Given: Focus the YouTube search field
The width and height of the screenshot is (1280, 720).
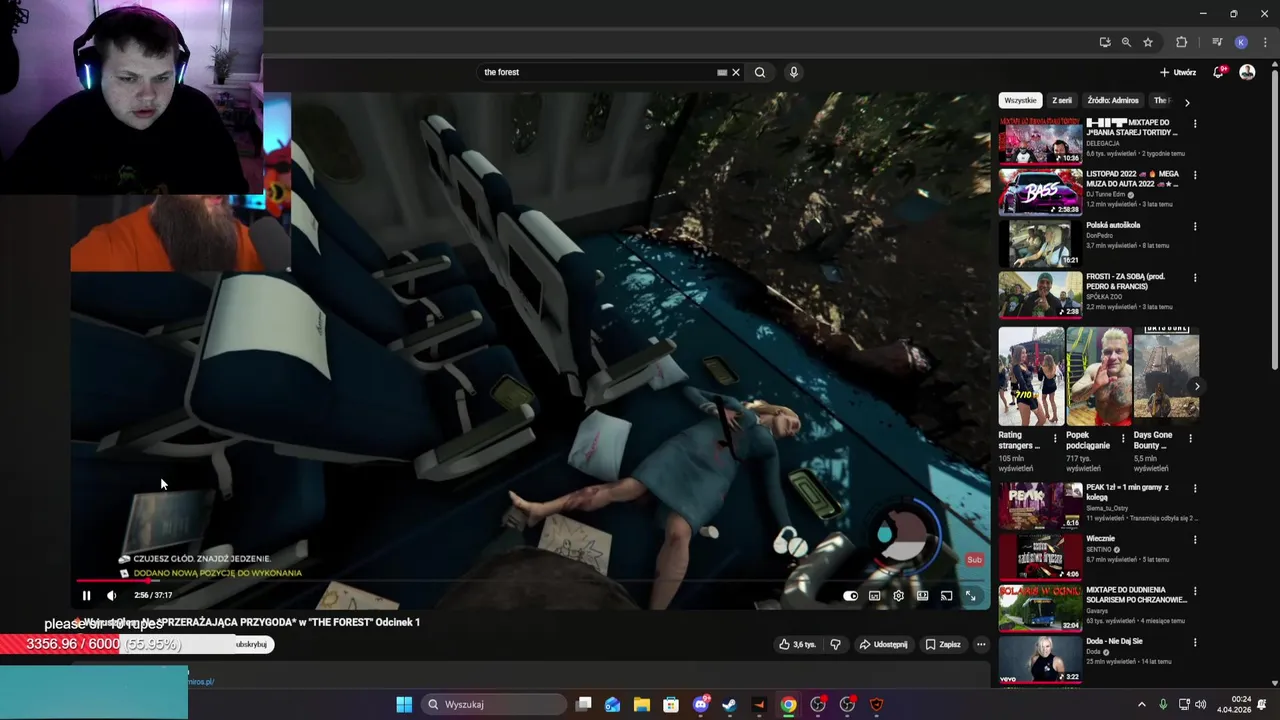Looking at the screenshot, I should (x=598, y=72).
